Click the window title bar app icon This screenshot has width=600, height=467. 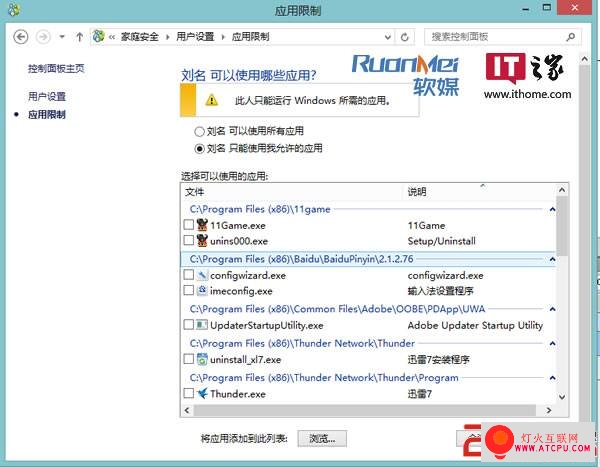click(14, 10)
